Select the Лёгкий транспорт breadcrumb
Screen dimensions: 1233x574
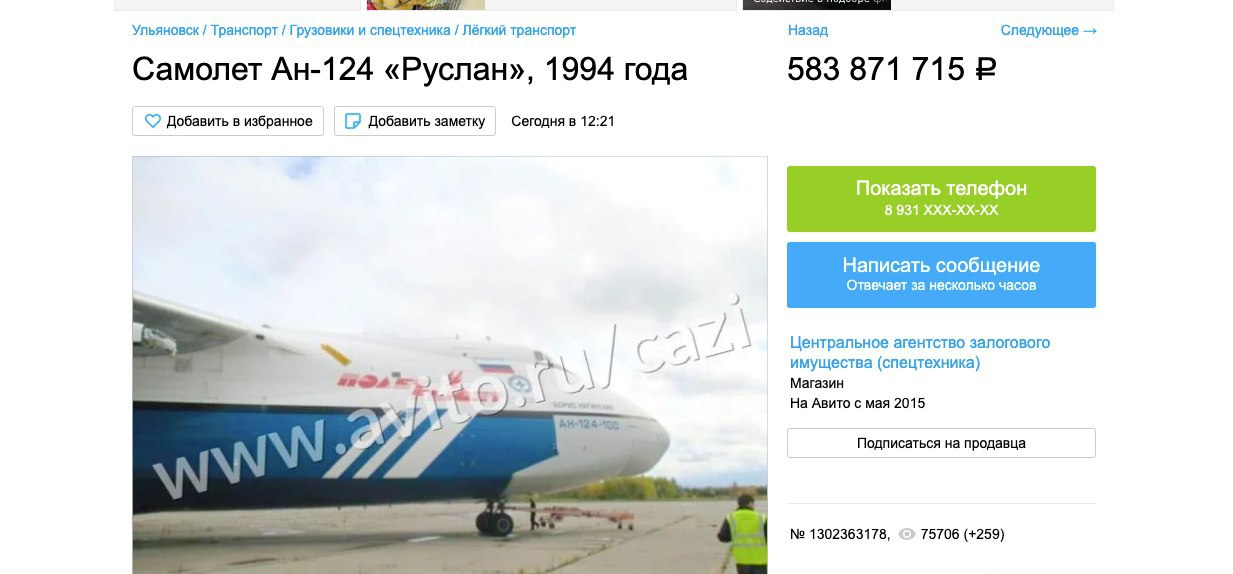click(519, 31)
